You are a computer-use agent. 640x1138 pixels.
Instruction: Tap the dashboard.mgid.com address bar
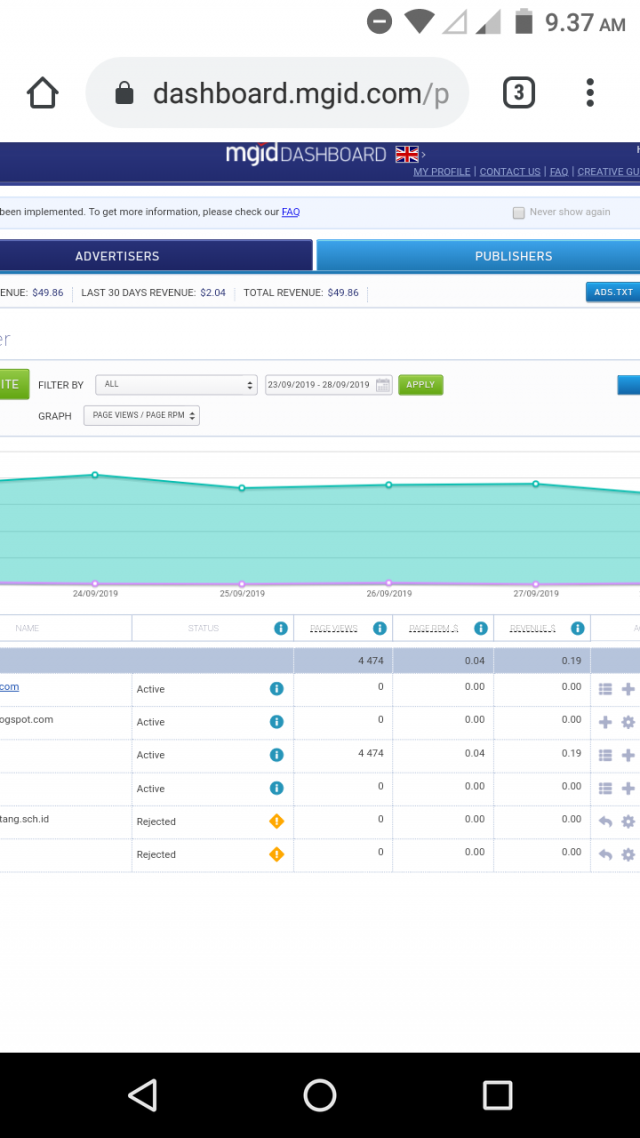coord(277,93)
